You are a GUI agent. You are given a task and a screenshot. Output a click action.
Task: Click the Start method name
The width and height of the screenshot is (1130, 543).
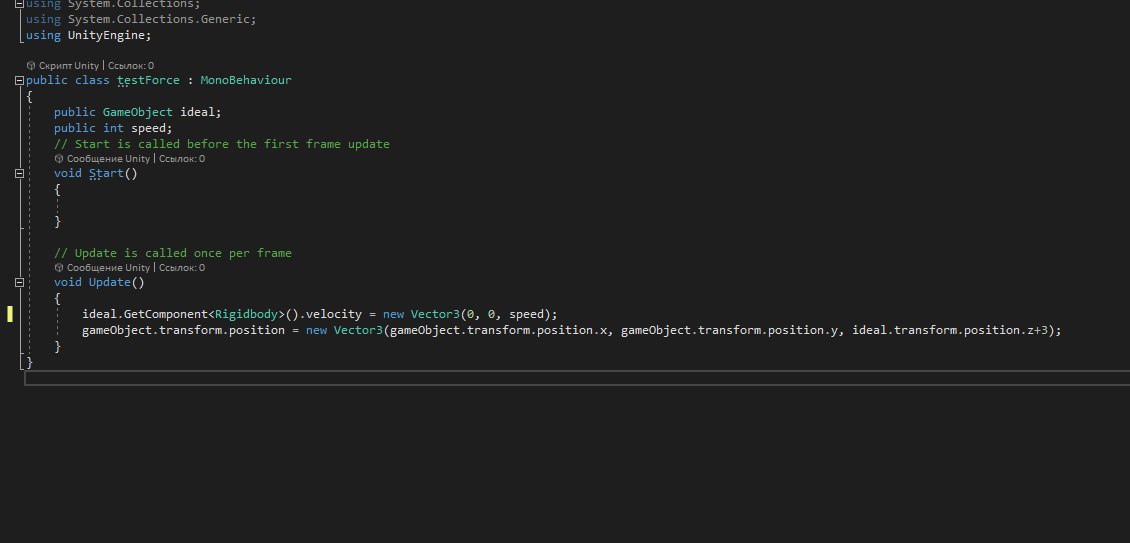(x=106, y=173)
